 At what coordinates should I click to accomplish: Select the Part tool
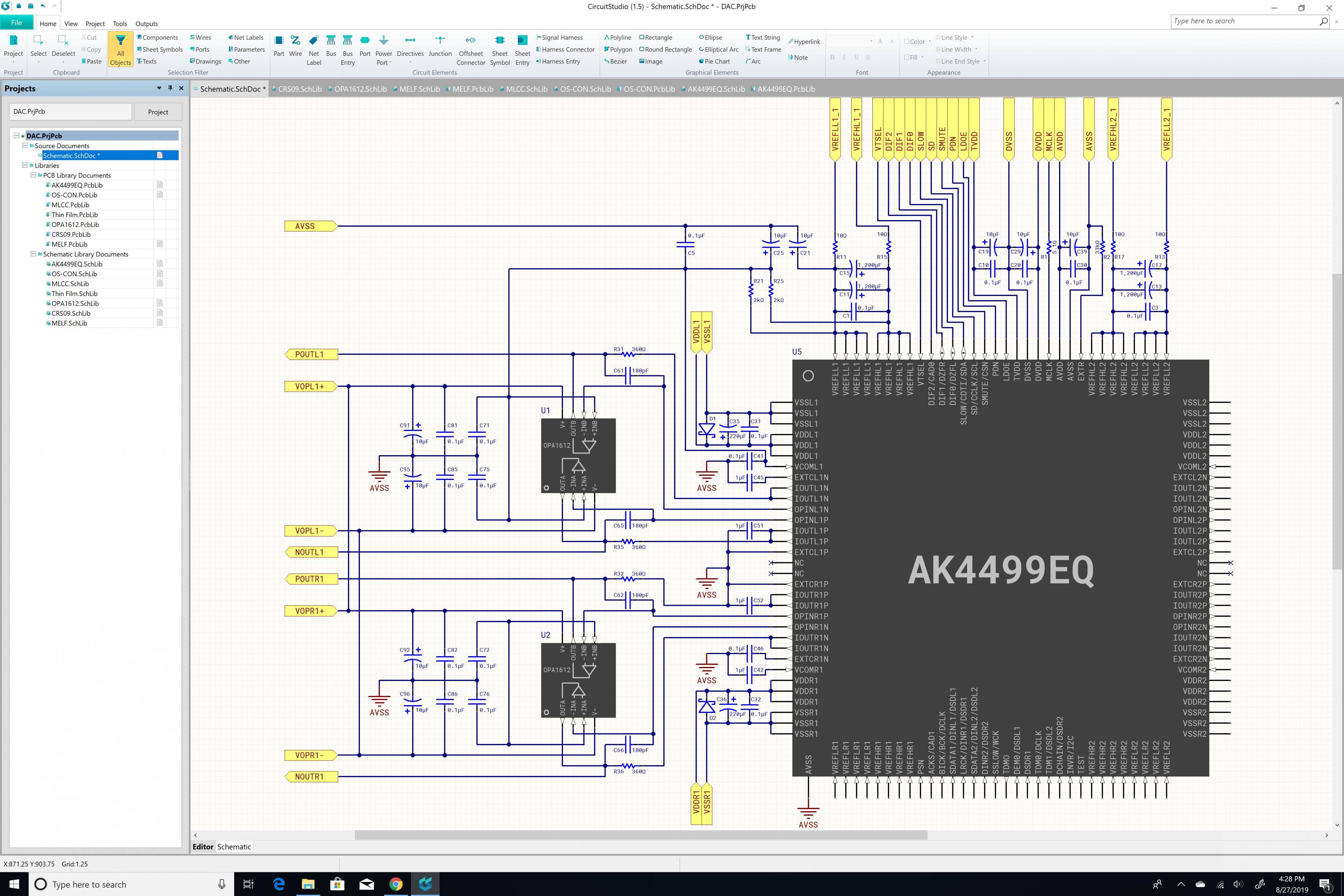click(x=279, y=46)
